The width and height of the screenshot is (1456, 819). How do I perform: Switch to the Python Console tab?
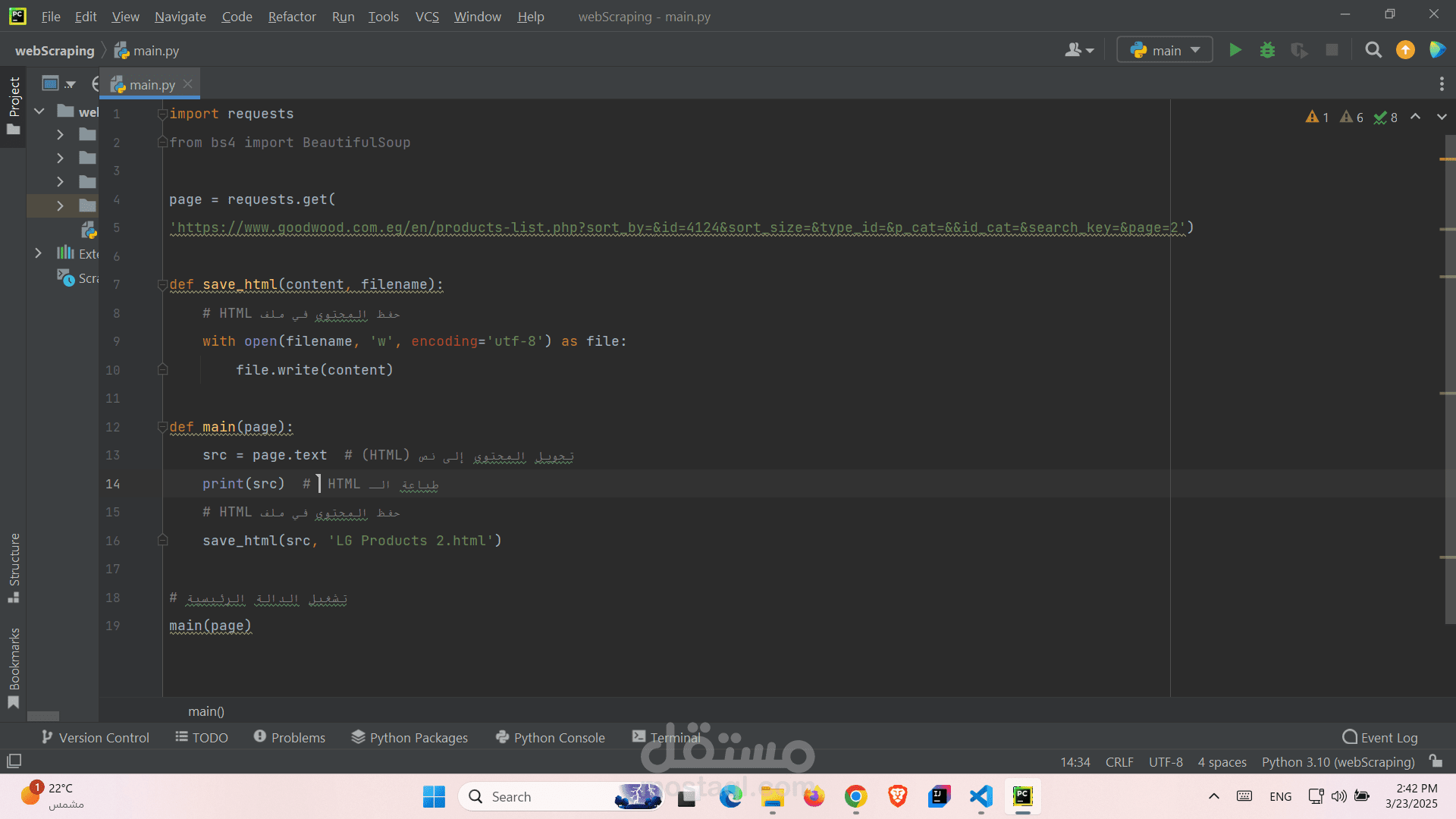550,737
